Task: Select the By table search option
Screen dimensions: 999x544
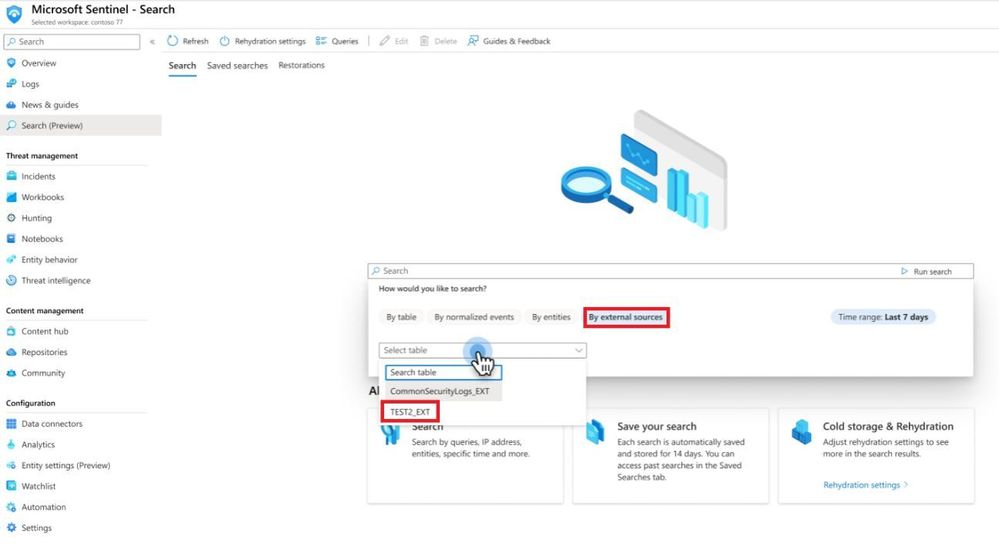Action: [x=401, y=317]
